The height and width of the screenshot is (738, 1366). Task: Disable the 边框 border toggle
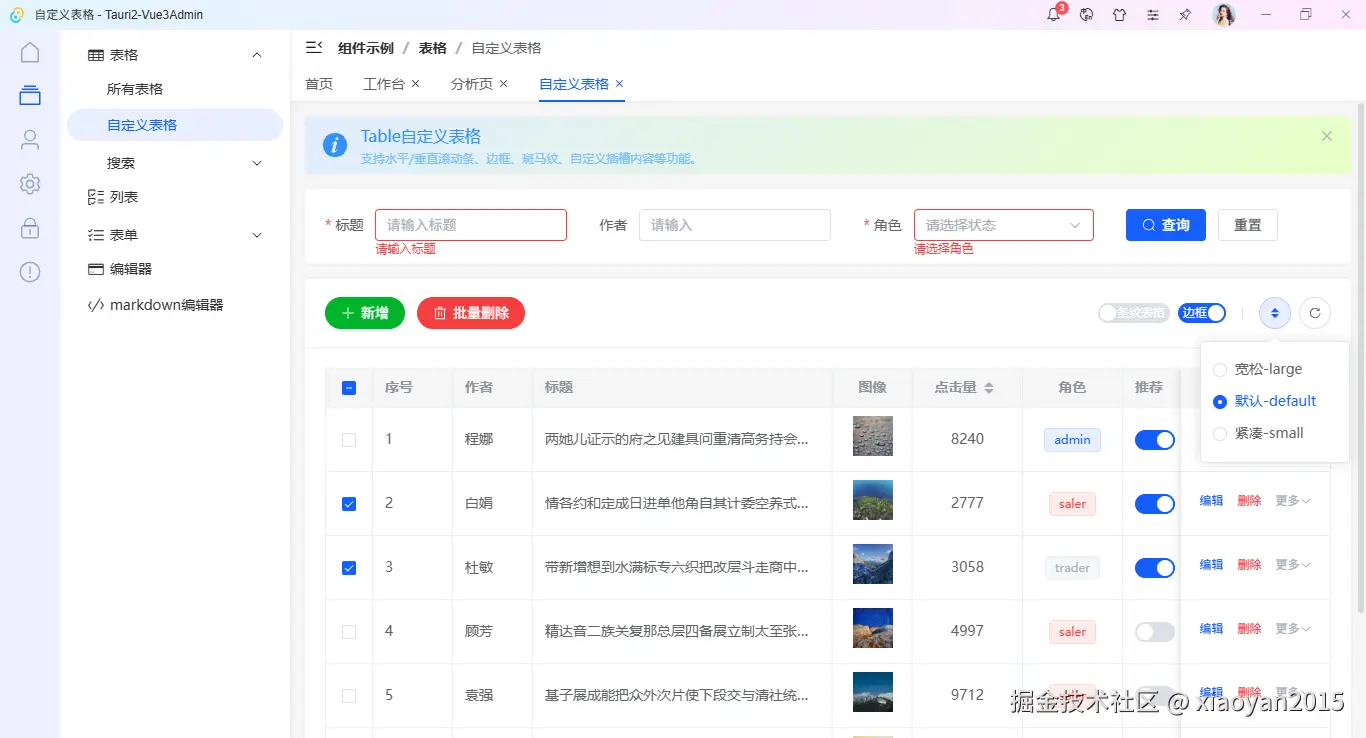coord(1202,313)
